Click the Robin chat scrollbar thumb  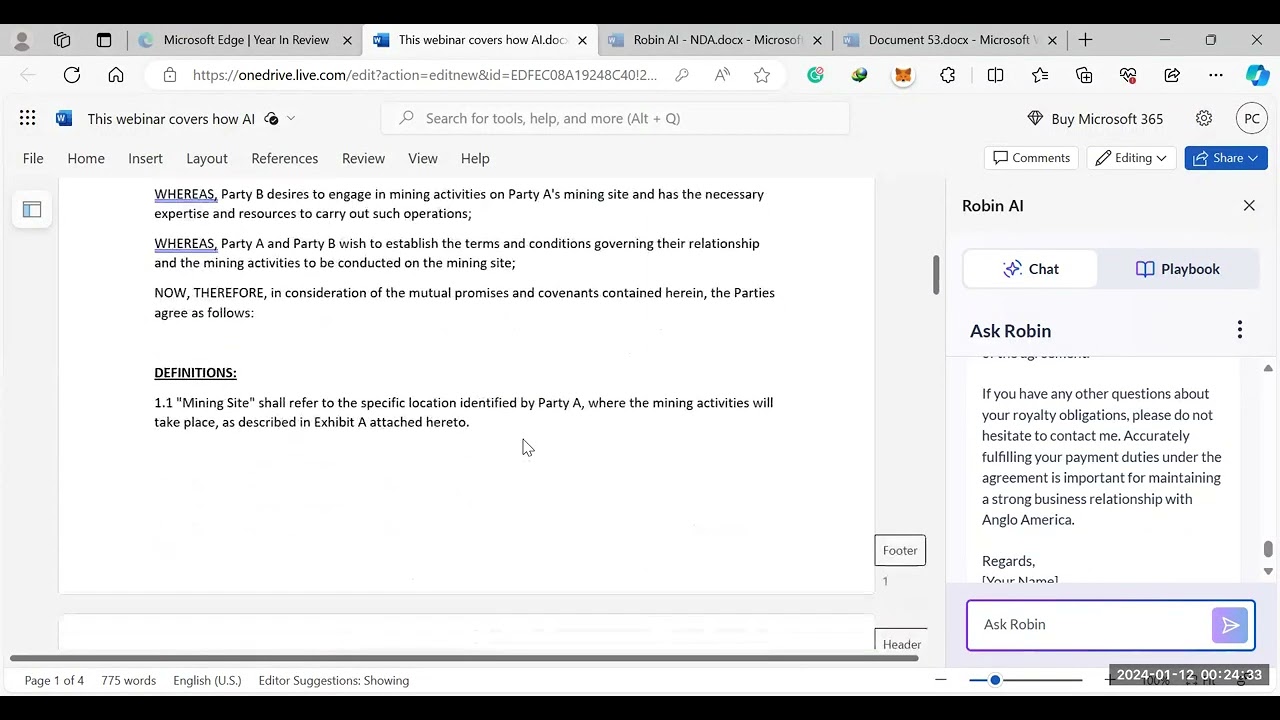coord(1268,549)
